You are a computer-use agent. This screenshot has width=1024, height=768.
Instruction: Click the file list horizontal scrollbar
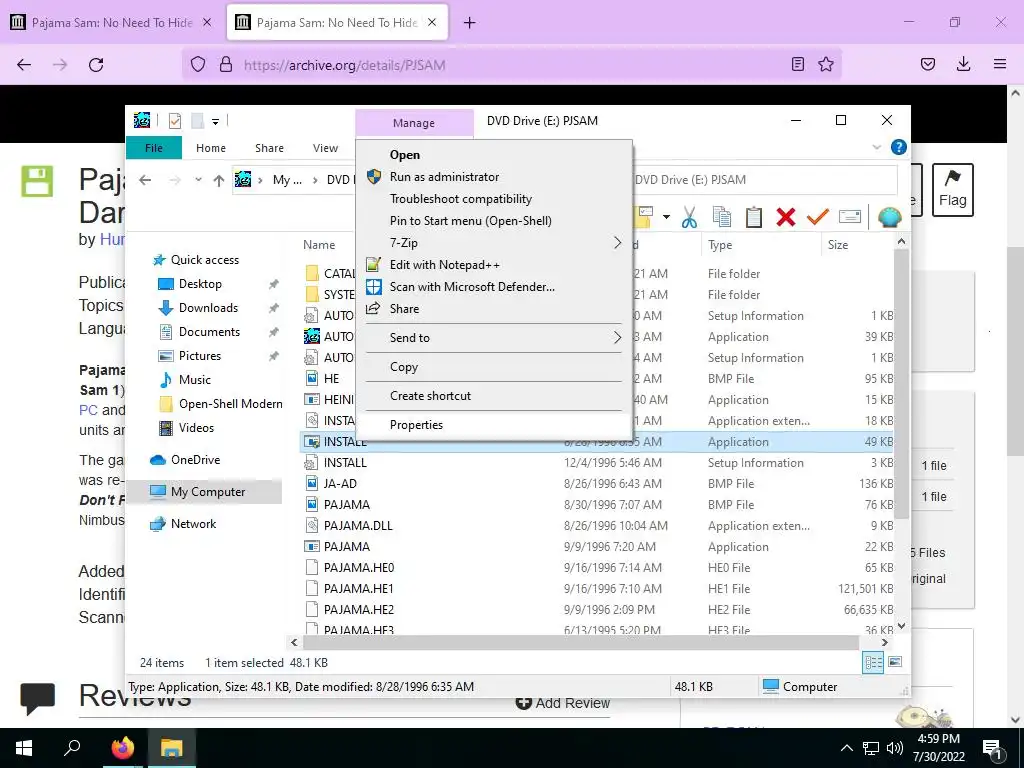581,643
